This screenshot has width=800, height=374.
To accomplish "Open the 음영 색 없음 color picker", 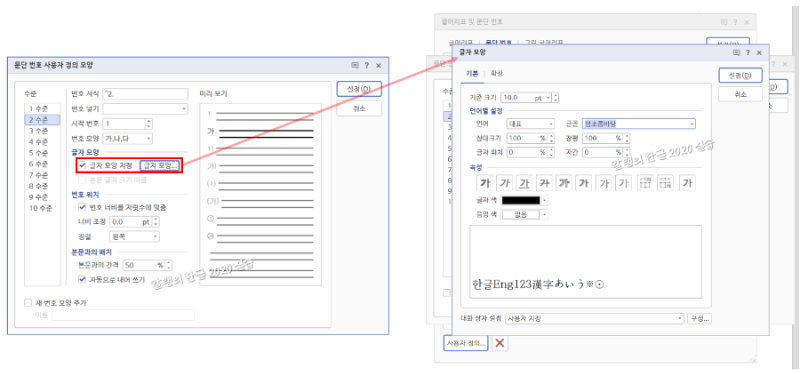I will [x=524, y=215].
